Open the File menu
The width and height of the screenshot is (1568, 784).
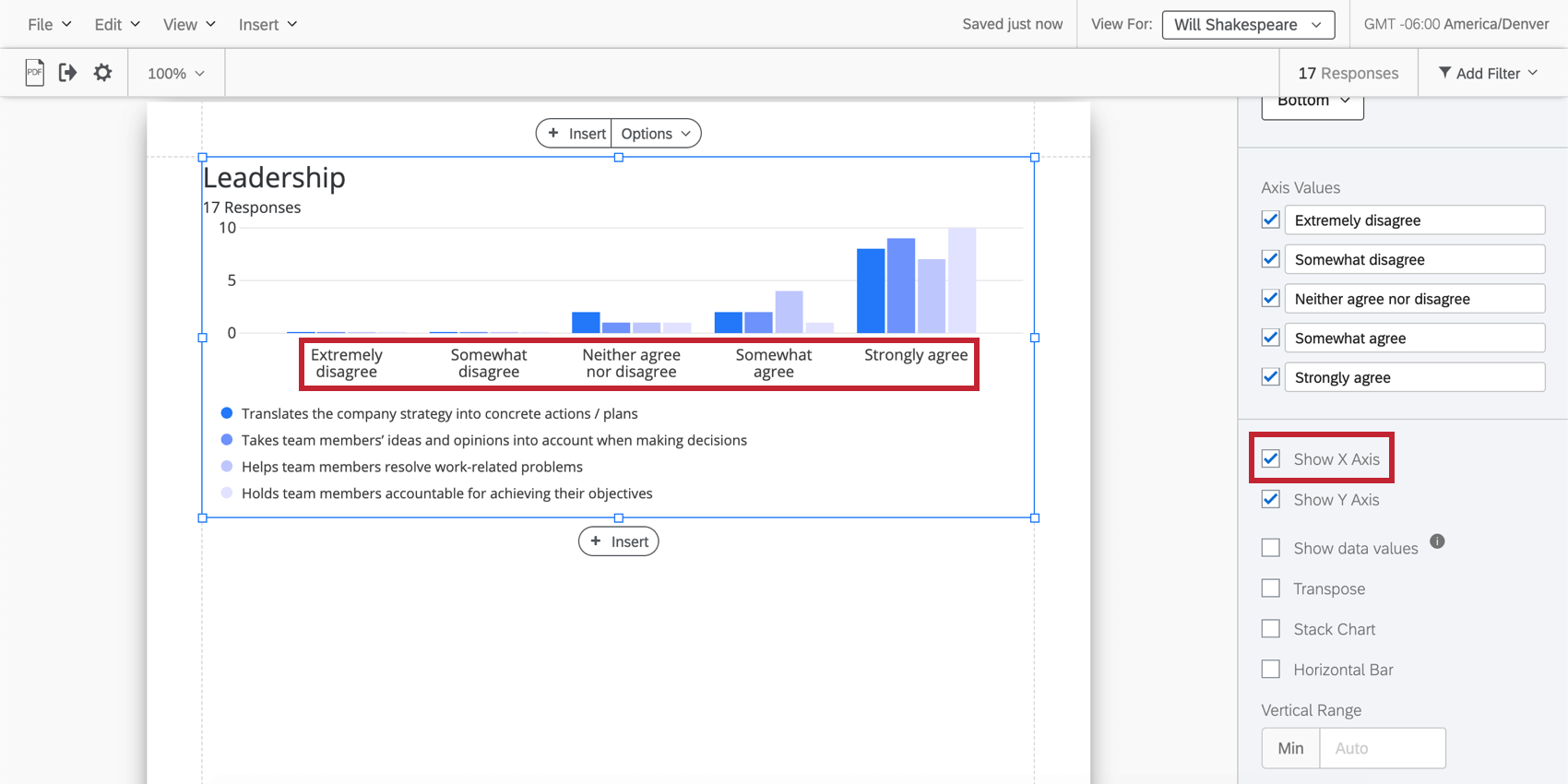tap(49, 25)
